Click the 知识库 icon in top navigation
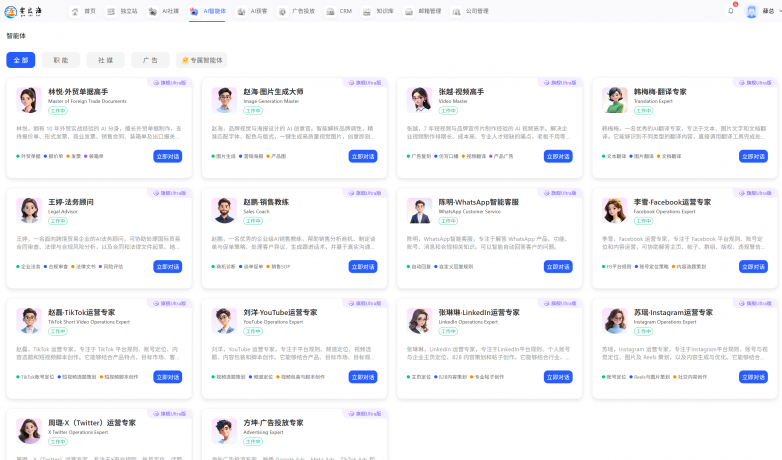This screenshot has width=782, height=460. tap(367, 11)
